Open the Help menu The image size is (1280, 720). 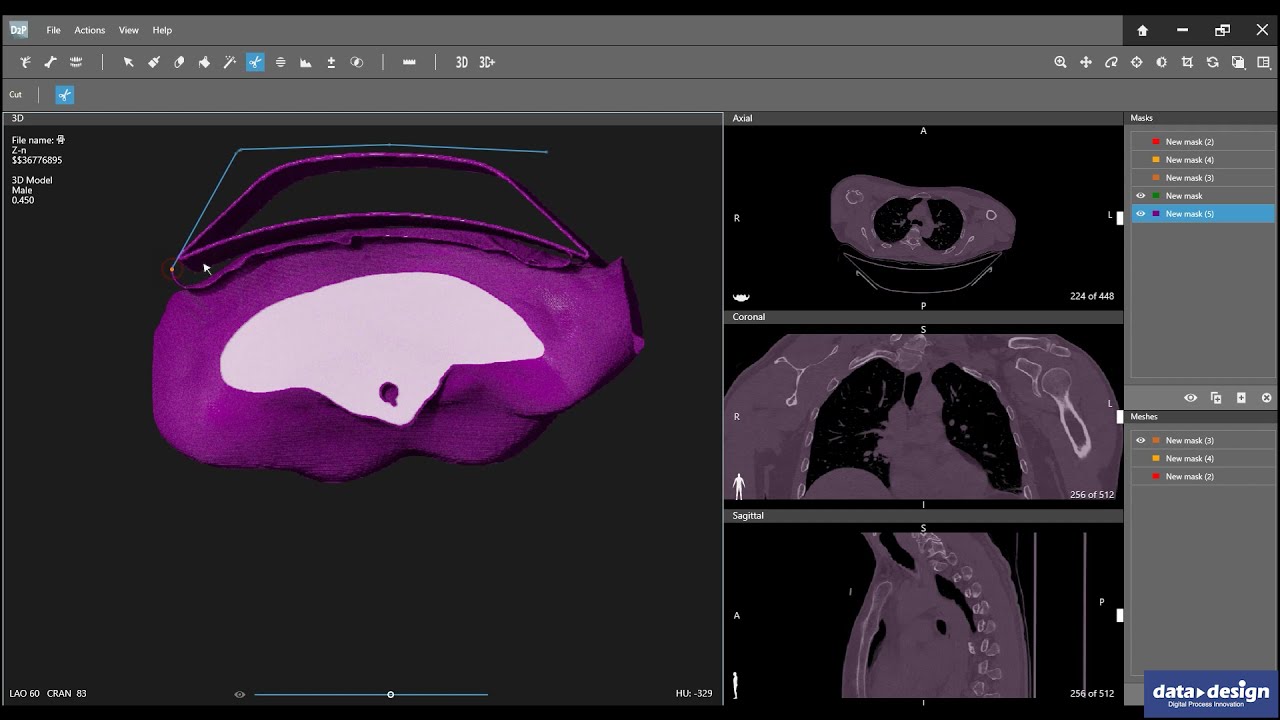[x=162, y=30]
